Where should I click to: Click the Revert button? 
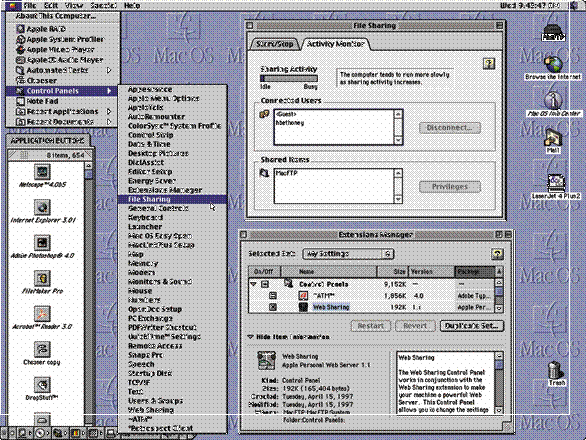click(x=415, y=326)
